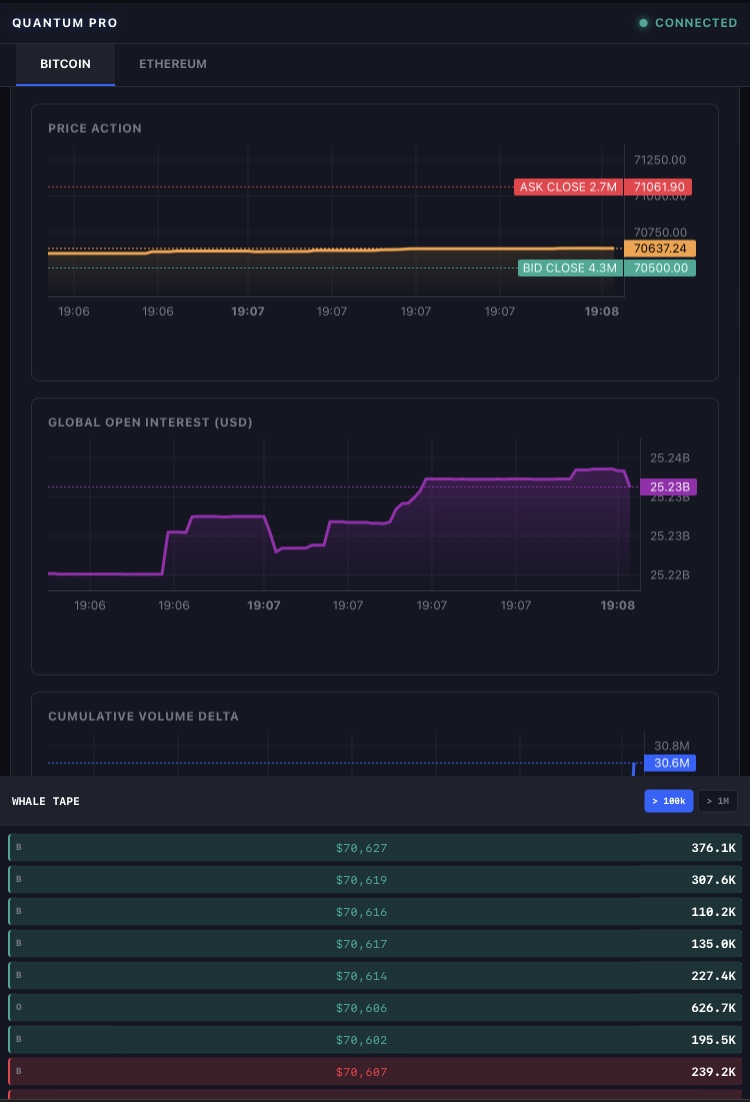Click the 71061.90 red price tag
Image resolution: width=750 pixels, height=1102 pixels.
tap(658, 187)
